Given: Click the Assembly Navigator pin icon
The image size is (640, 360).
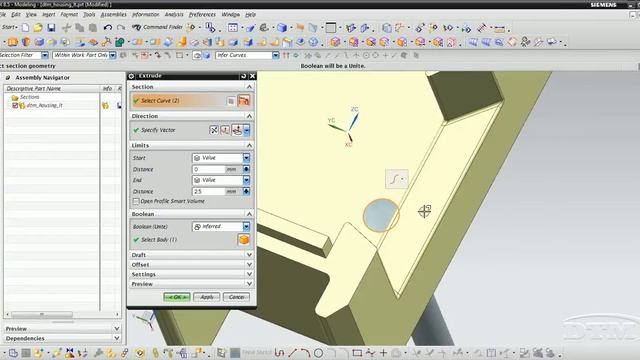Looking at the screenshot, I should 8,78.
